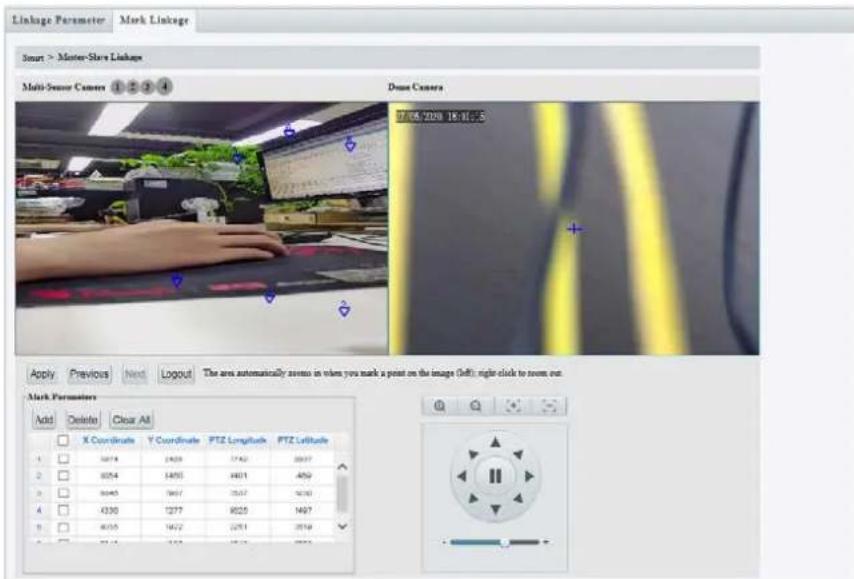Select the Y value 1277 in row 4
The image size is (854, 579).
174,510
